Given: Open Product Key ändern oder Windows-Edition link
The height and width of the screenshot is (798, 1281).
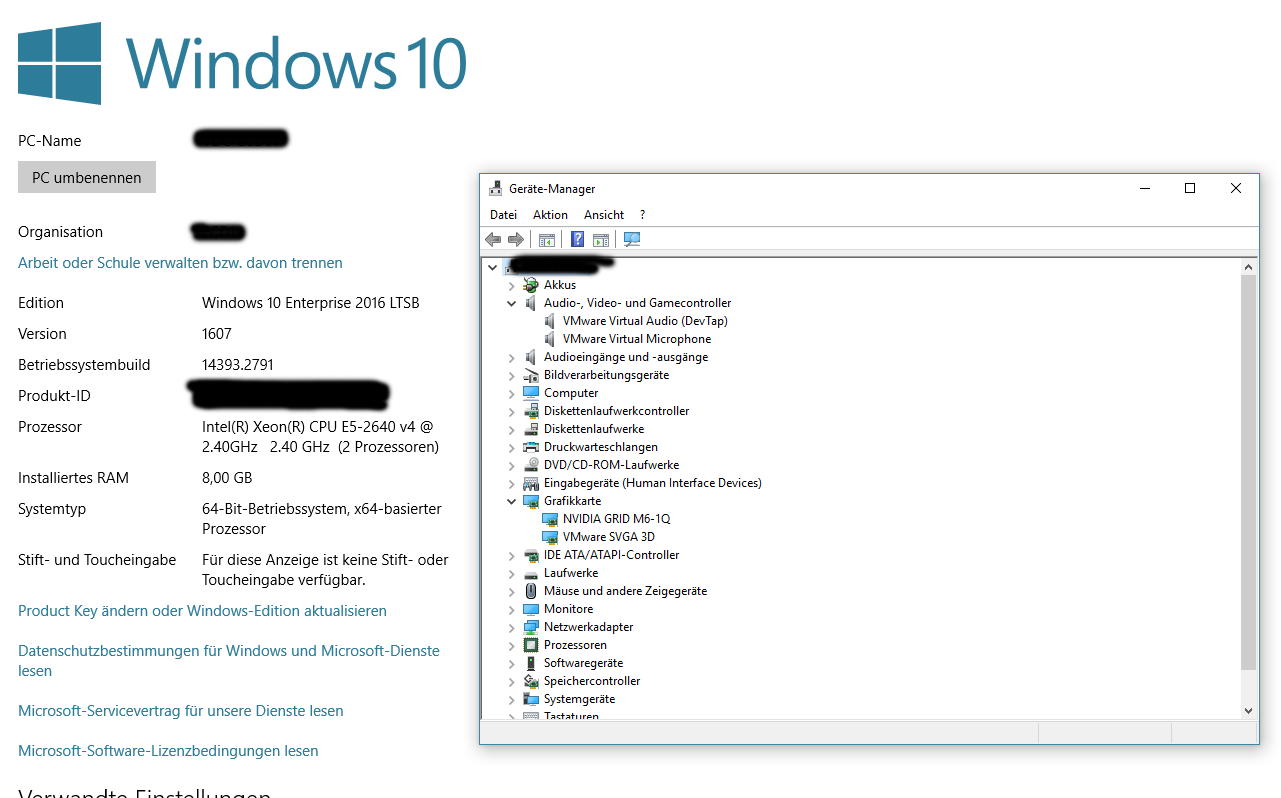Looking at the screenshot, I should (x=202, y=611).
